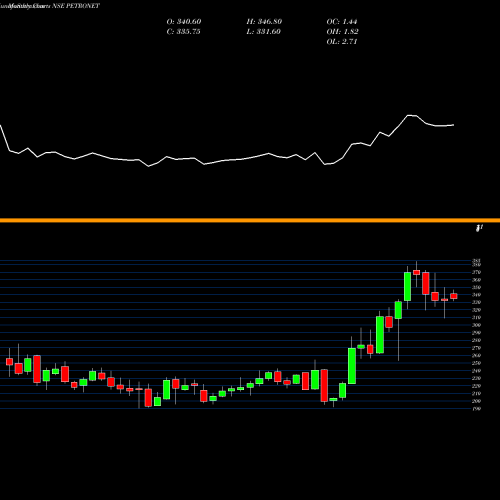Click the OC: 1.44 value
500x500 pixels.
pyautogui.click(x=342, y=22)
